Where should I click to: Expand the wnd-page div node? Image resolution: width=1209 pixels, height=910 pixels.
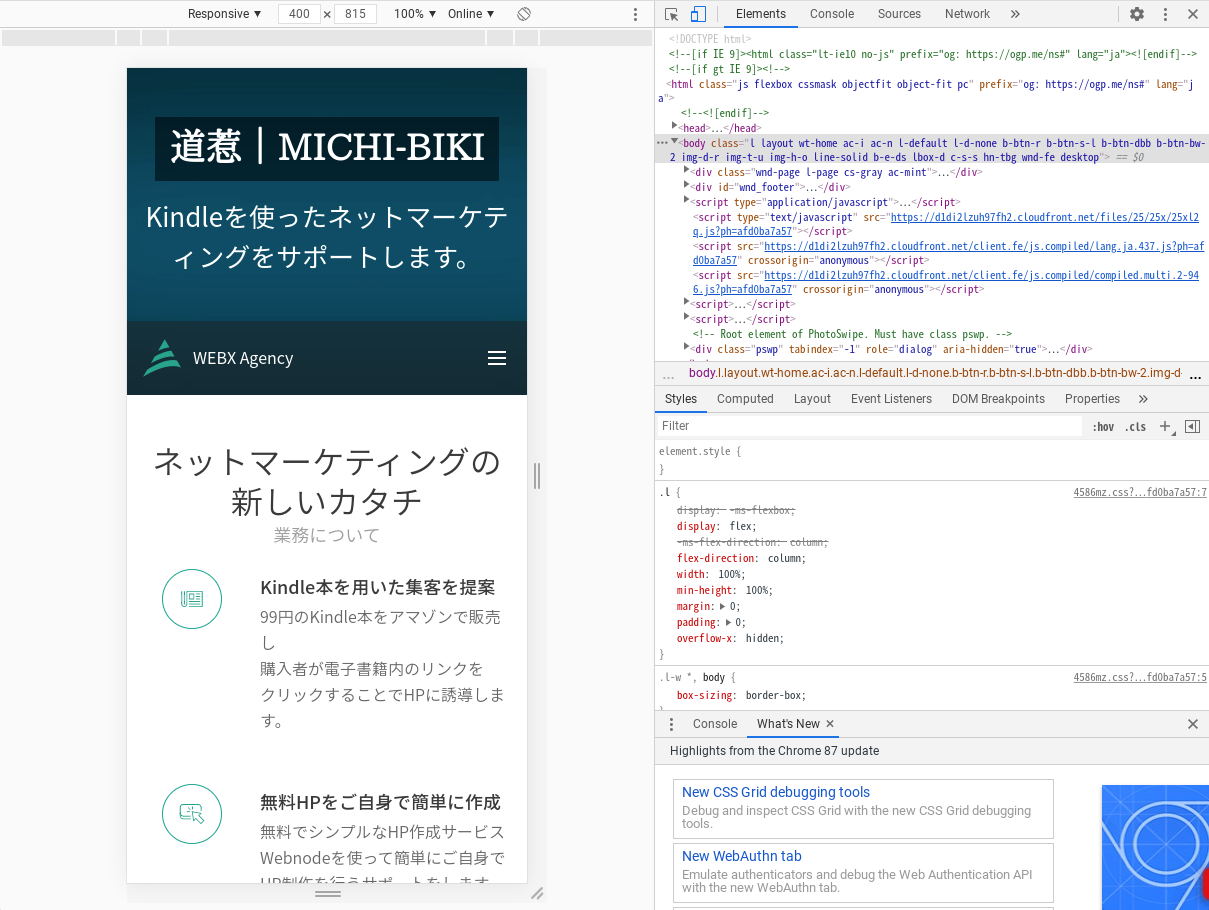[x=687, y=171]
